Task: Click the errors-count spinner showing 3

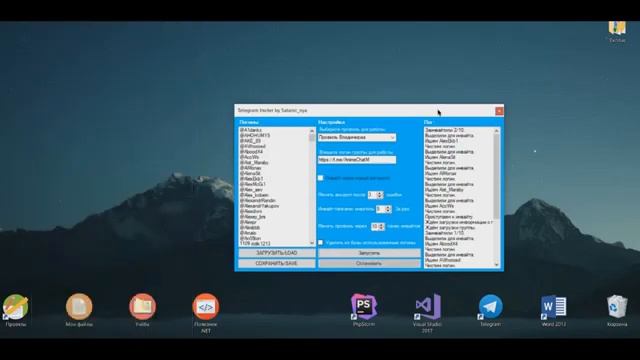Action: 376,195
